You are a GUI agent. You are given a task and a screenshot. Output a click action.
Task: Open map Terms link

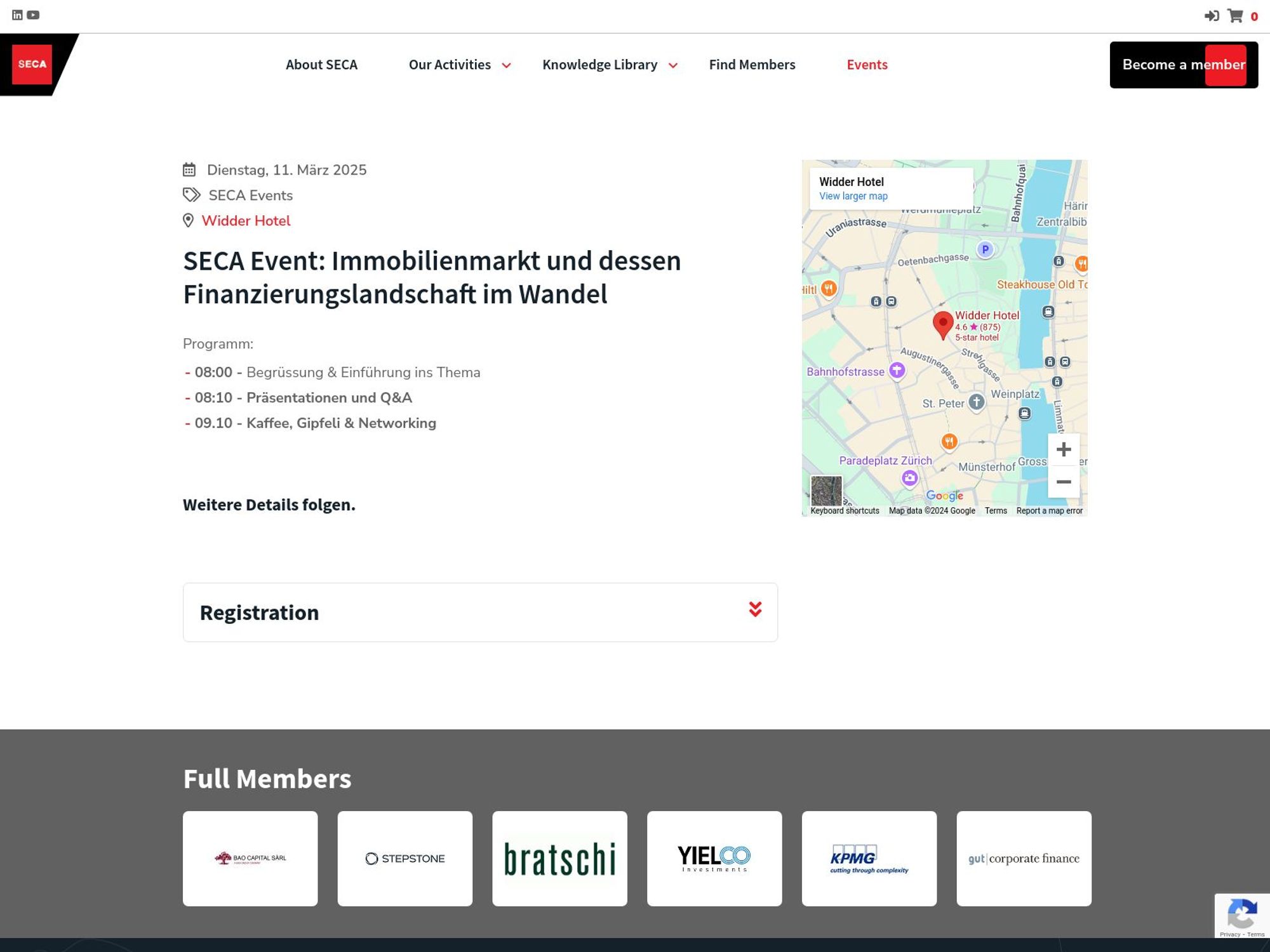[996, 511]
